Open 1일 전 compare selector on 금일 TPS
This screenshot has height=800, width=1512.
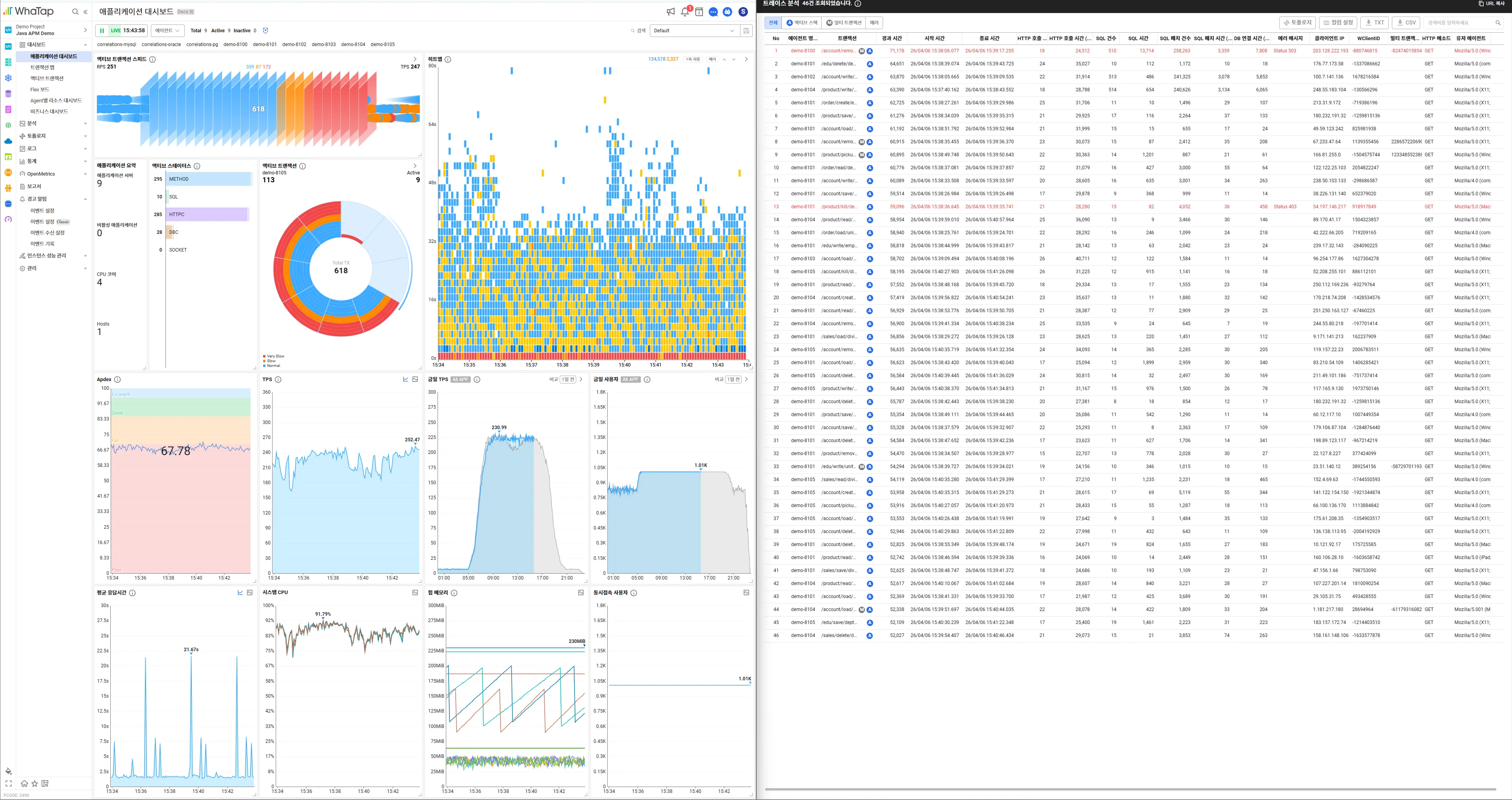click(568, 380)
